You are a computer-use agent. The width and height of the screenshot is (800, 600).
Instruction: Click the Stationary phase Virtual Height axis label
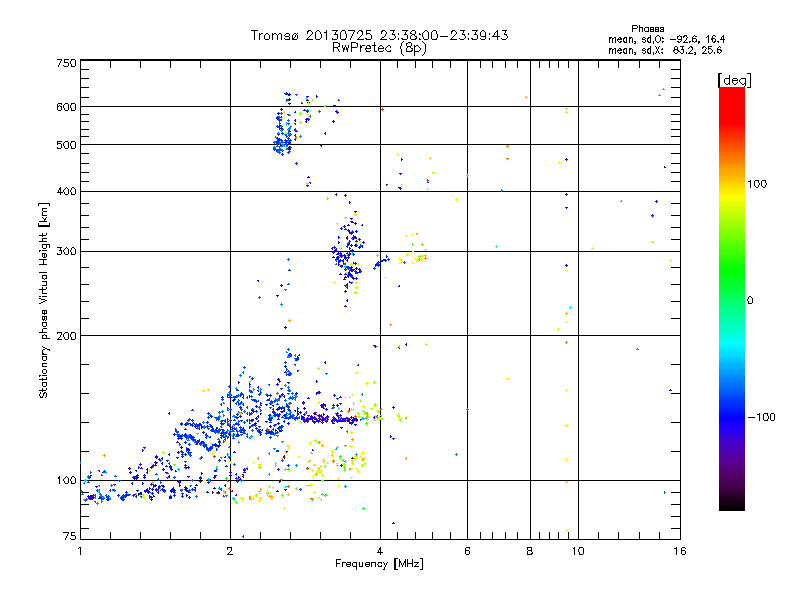44,301
